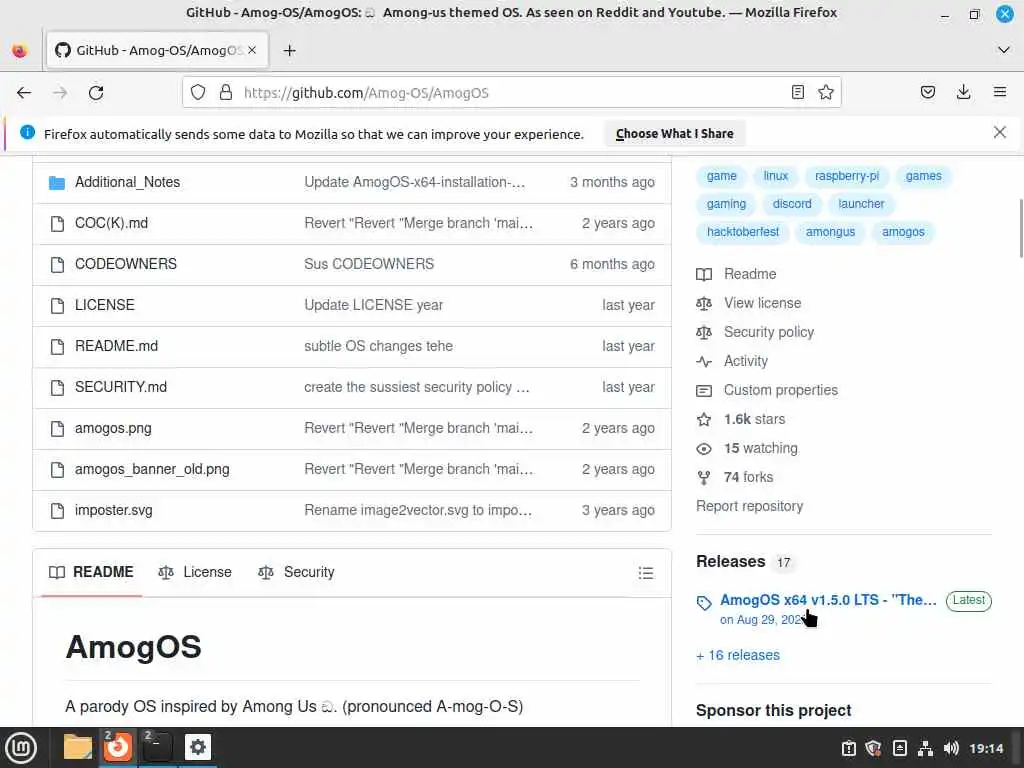Select the README tab
Image resolution: width=1024 pixels, height=768 pixels.
(91, 572)
